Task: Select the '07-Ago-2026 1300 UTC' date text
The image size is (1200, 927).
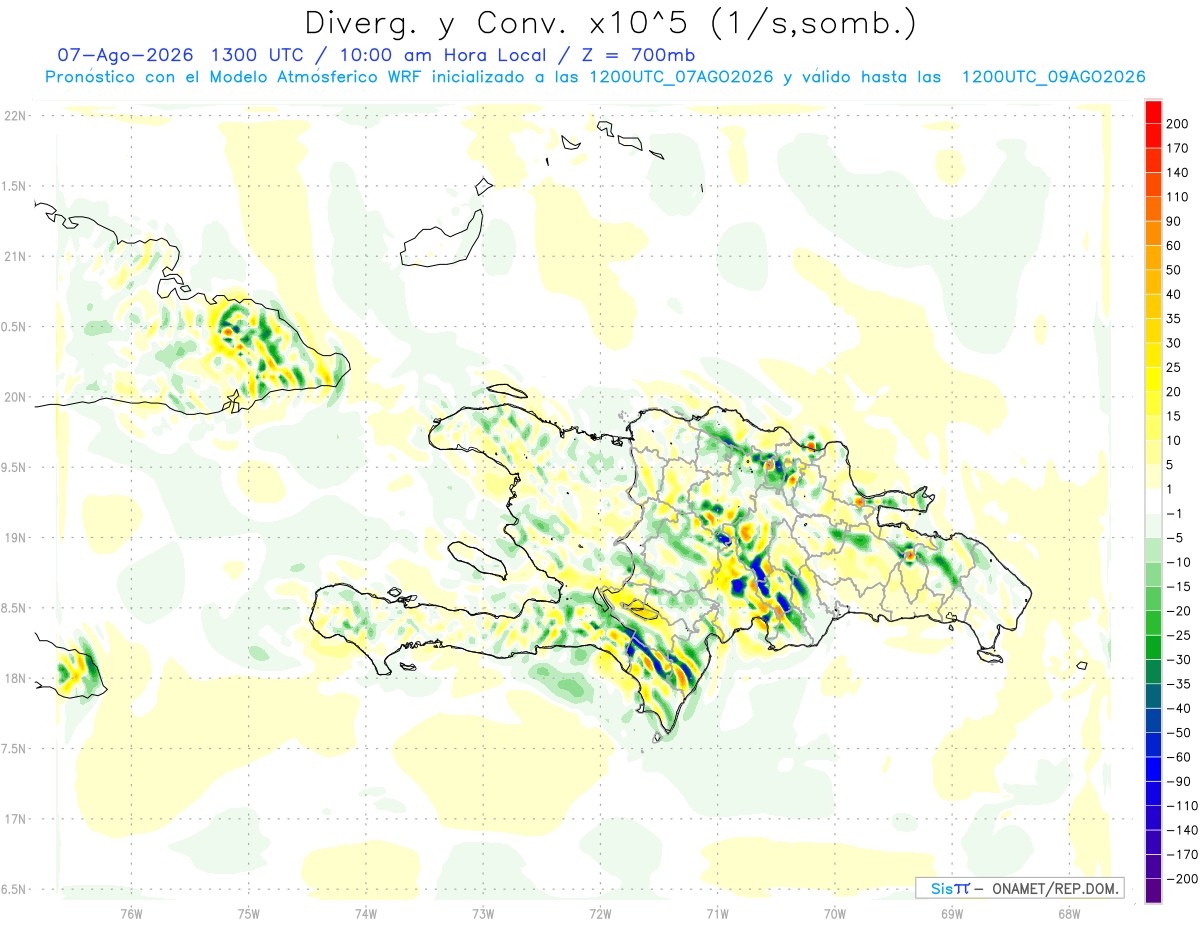Action: click(180, 55)
